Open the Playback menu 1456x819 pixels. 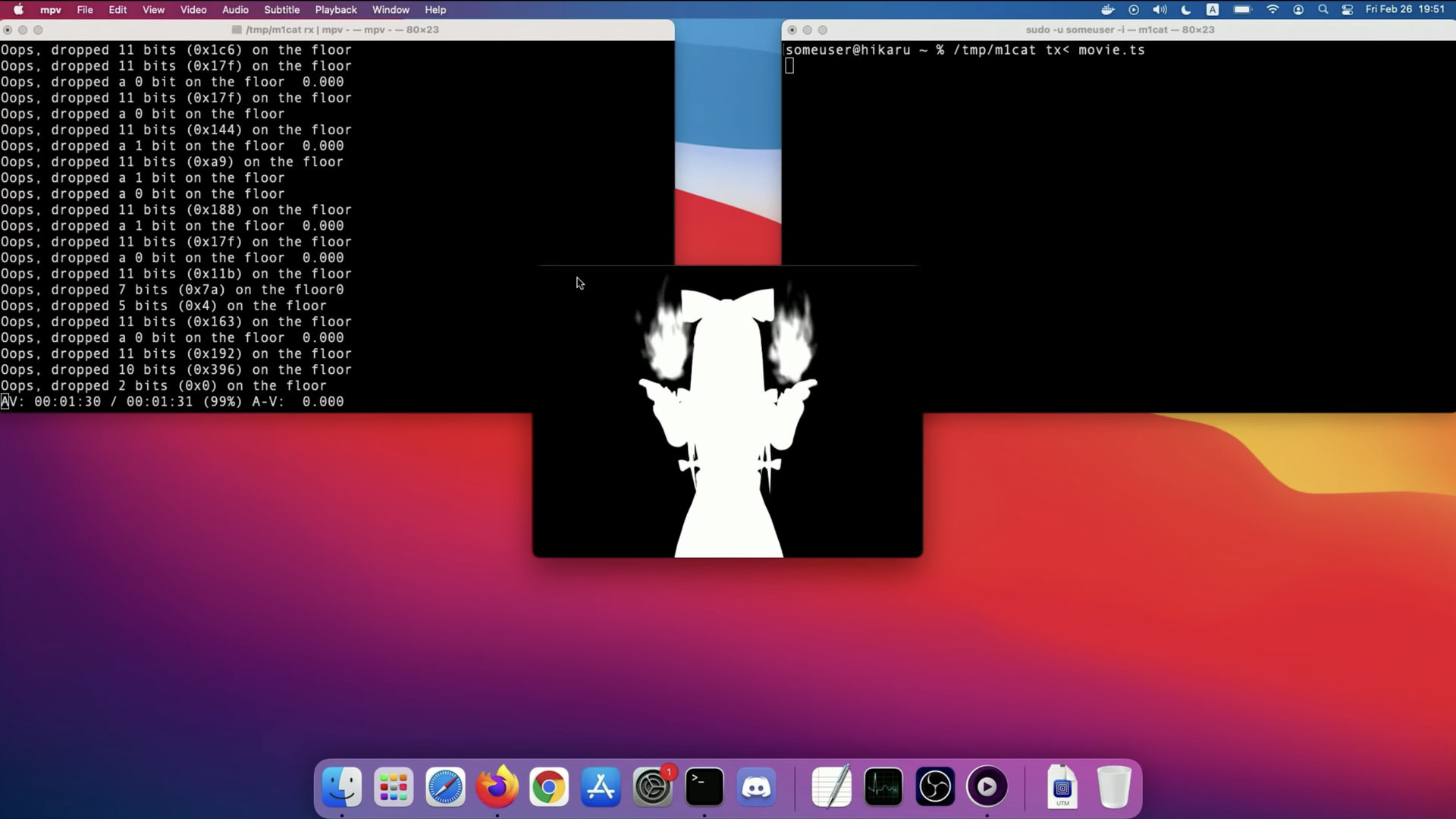[x=336, y=10]
